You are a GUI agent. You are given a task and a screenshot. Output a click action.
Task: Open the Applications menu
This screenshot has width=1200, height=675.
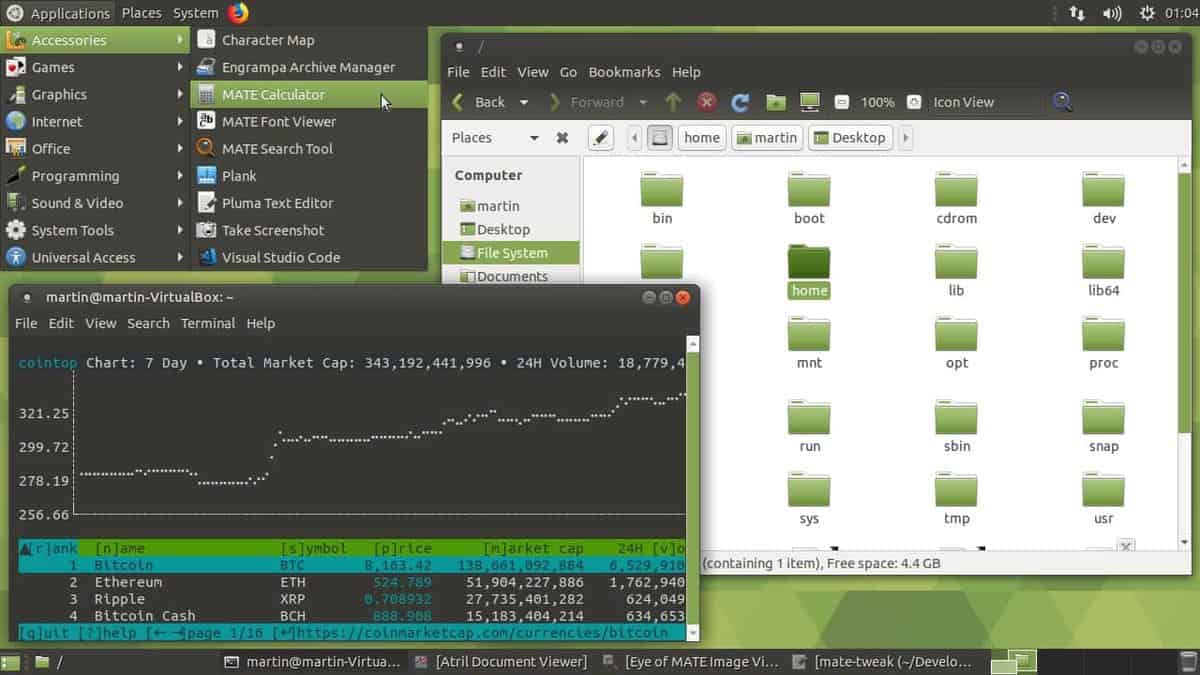(58, 13)
